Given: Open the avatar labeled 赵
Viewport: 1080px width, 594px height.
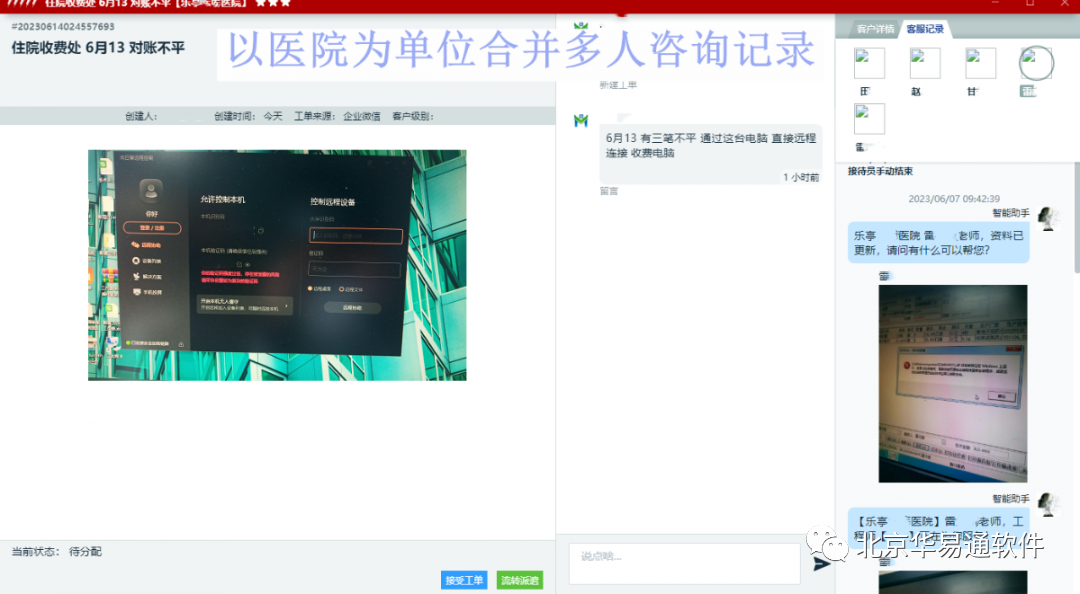Looking at the screenshot, I should (x=925, y=63).
